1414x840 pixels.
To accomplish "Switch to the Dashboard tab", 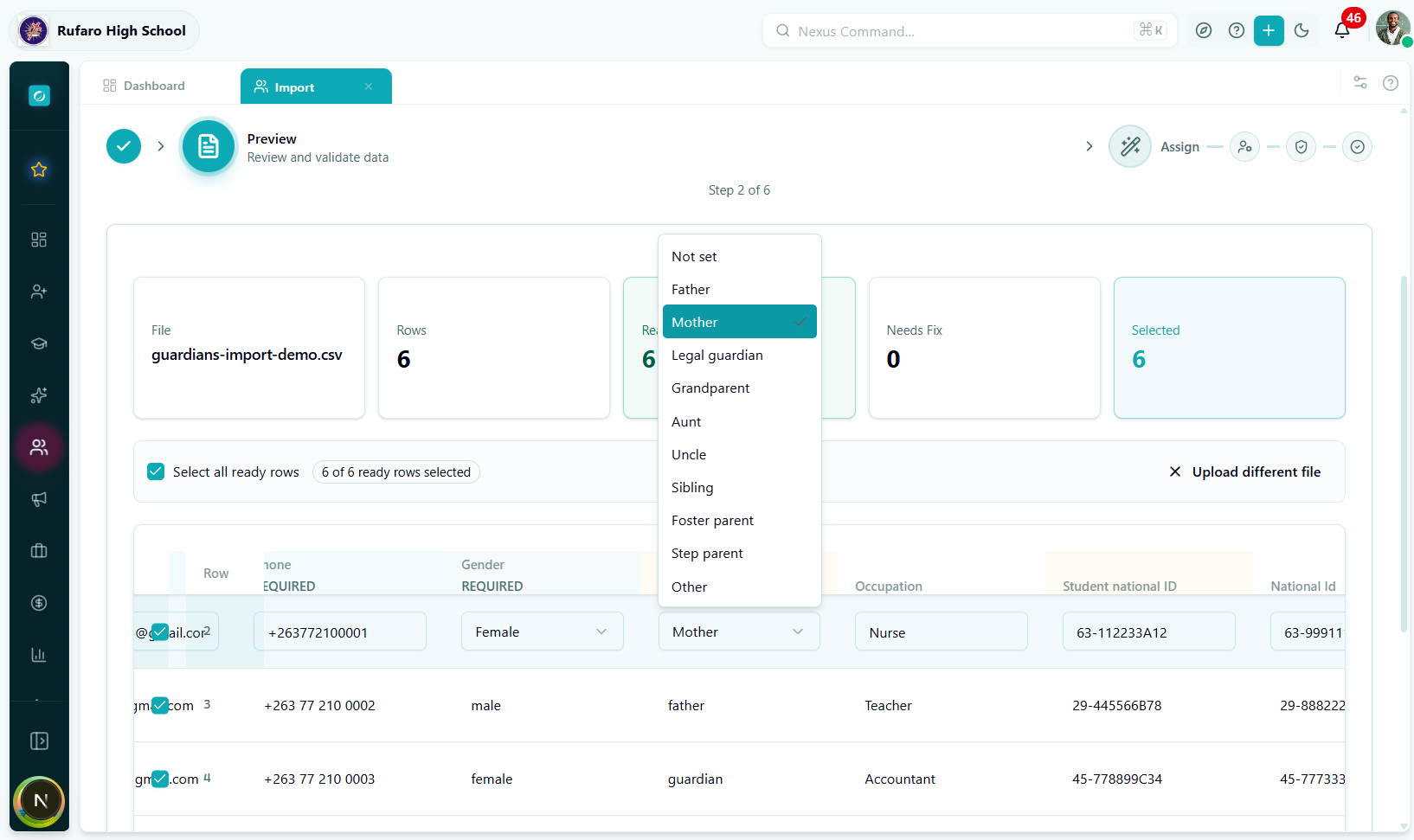I will 144,86.
